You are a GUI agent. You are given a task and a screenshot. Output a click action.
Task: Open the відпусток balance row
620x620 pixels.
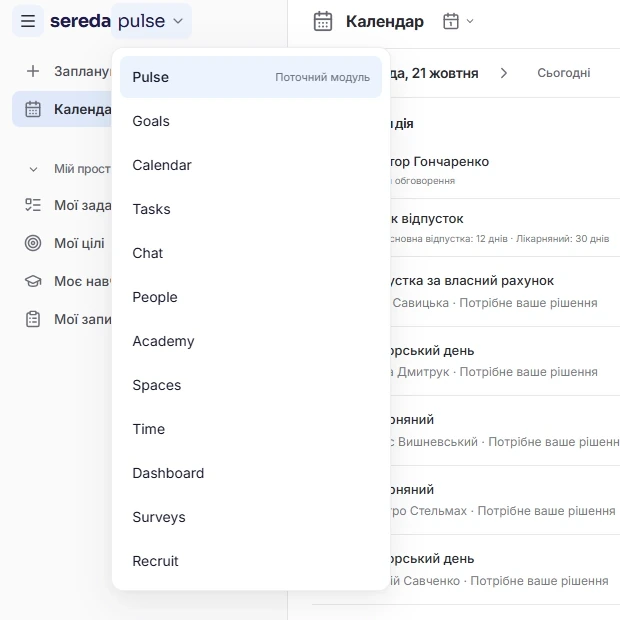505,228
